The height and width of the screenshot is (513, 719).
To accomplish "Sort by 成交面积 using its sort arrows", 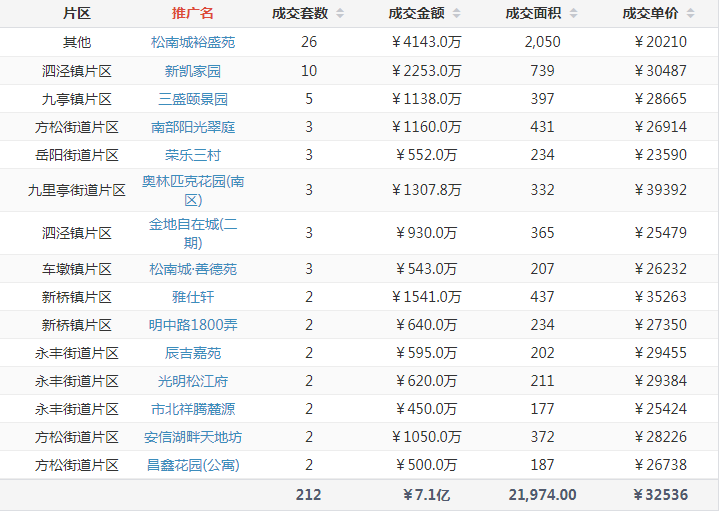I will [573, 13].
